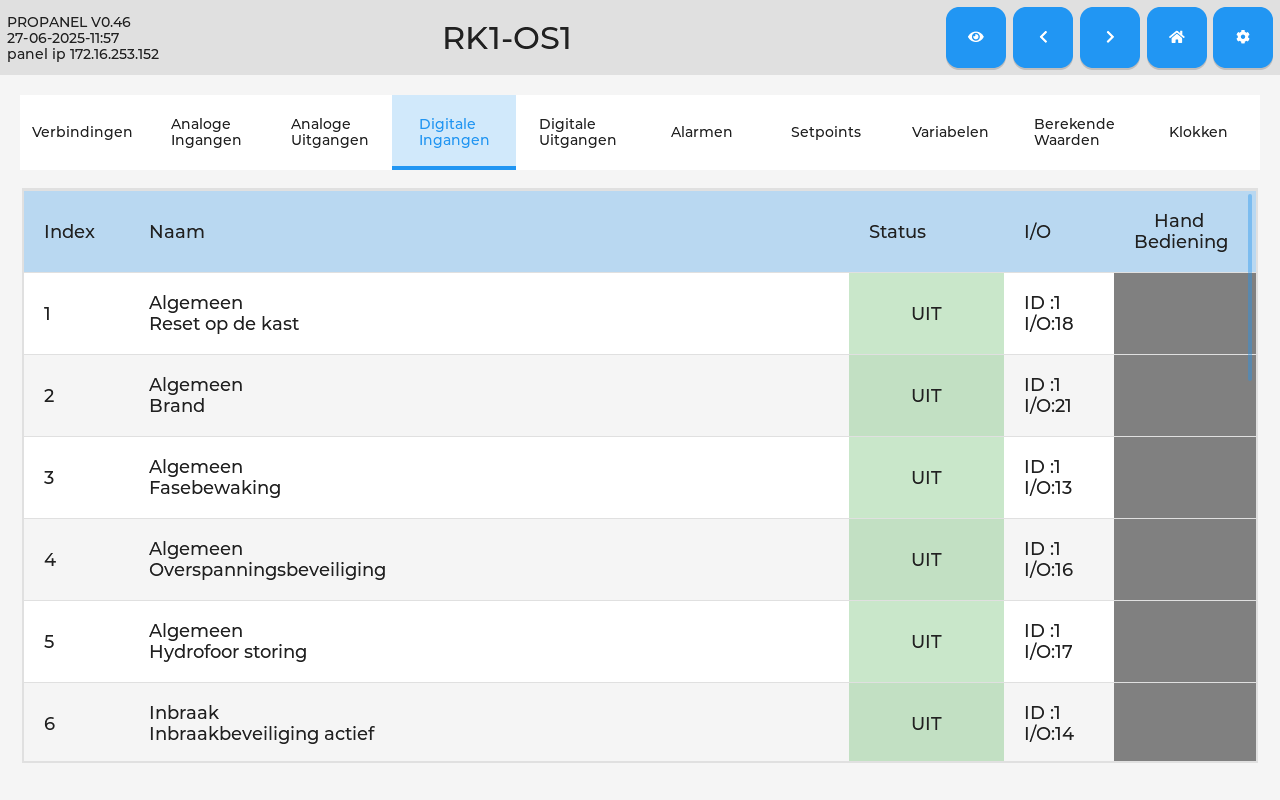Switch to the Verbindingen tab

tap(82, 132)
